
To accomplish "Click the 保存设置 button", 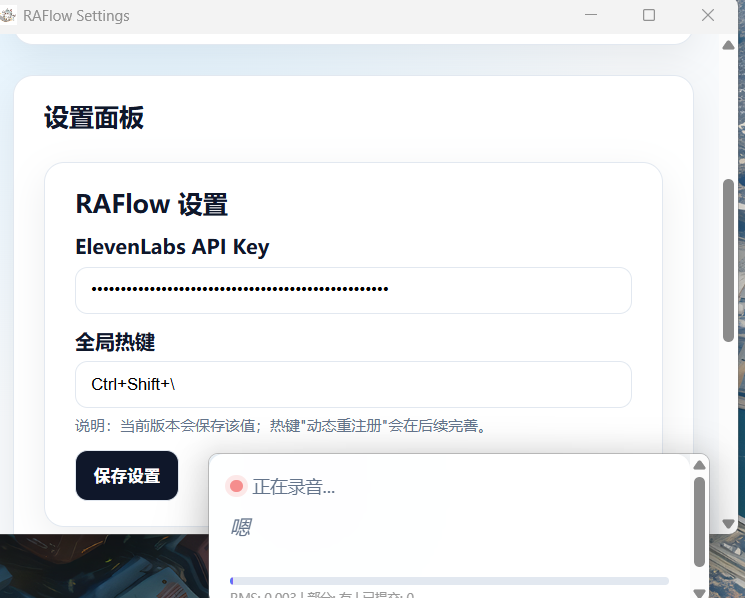I will tap(127, 475).
